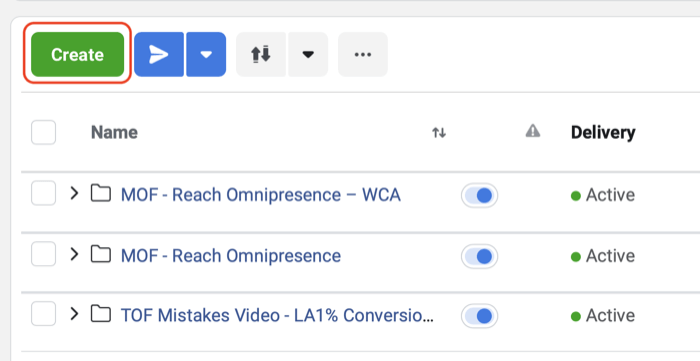Click the warning triangle column icon

[533, 131]
